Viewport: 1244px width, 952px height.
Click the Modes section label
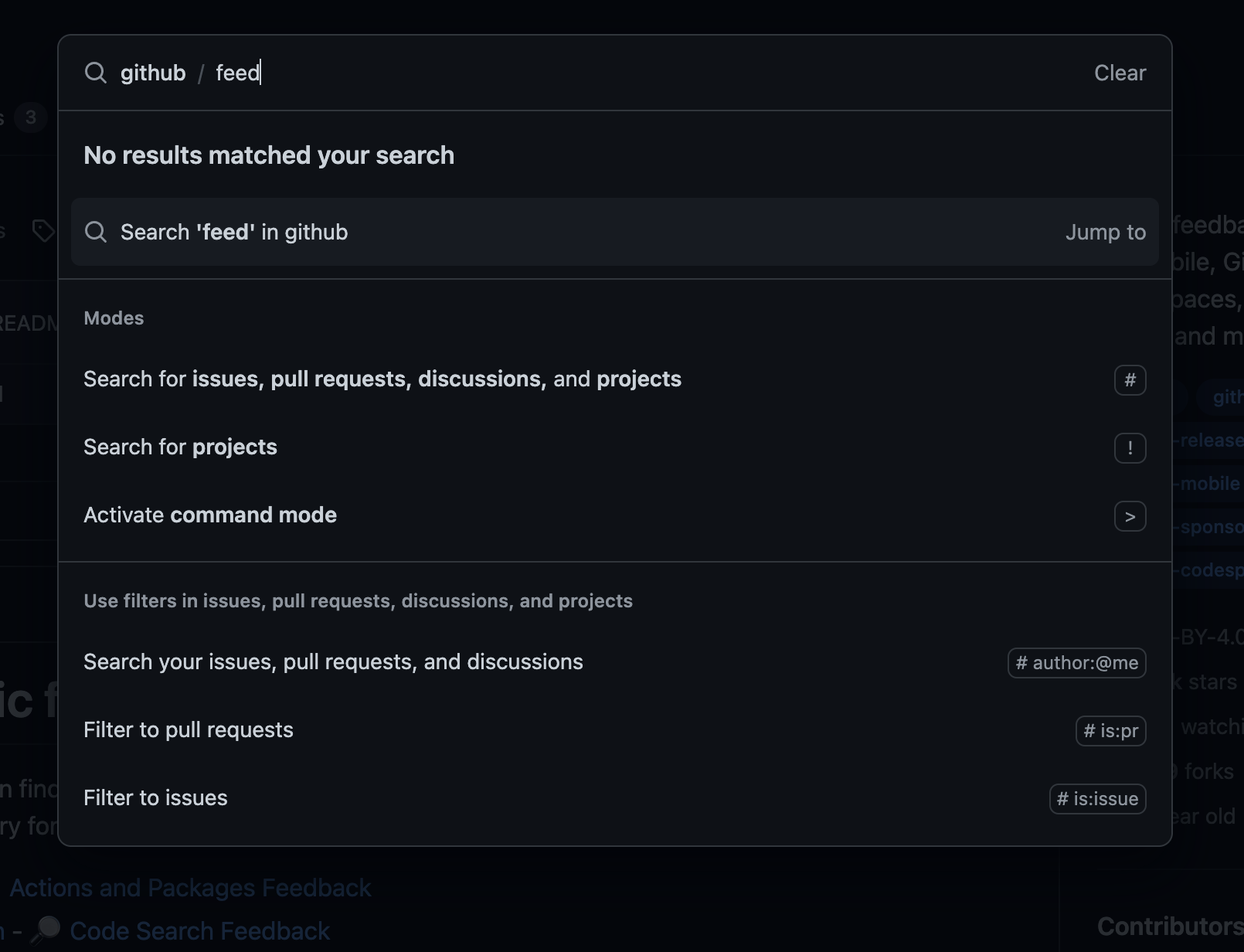[x=114, y=318]
